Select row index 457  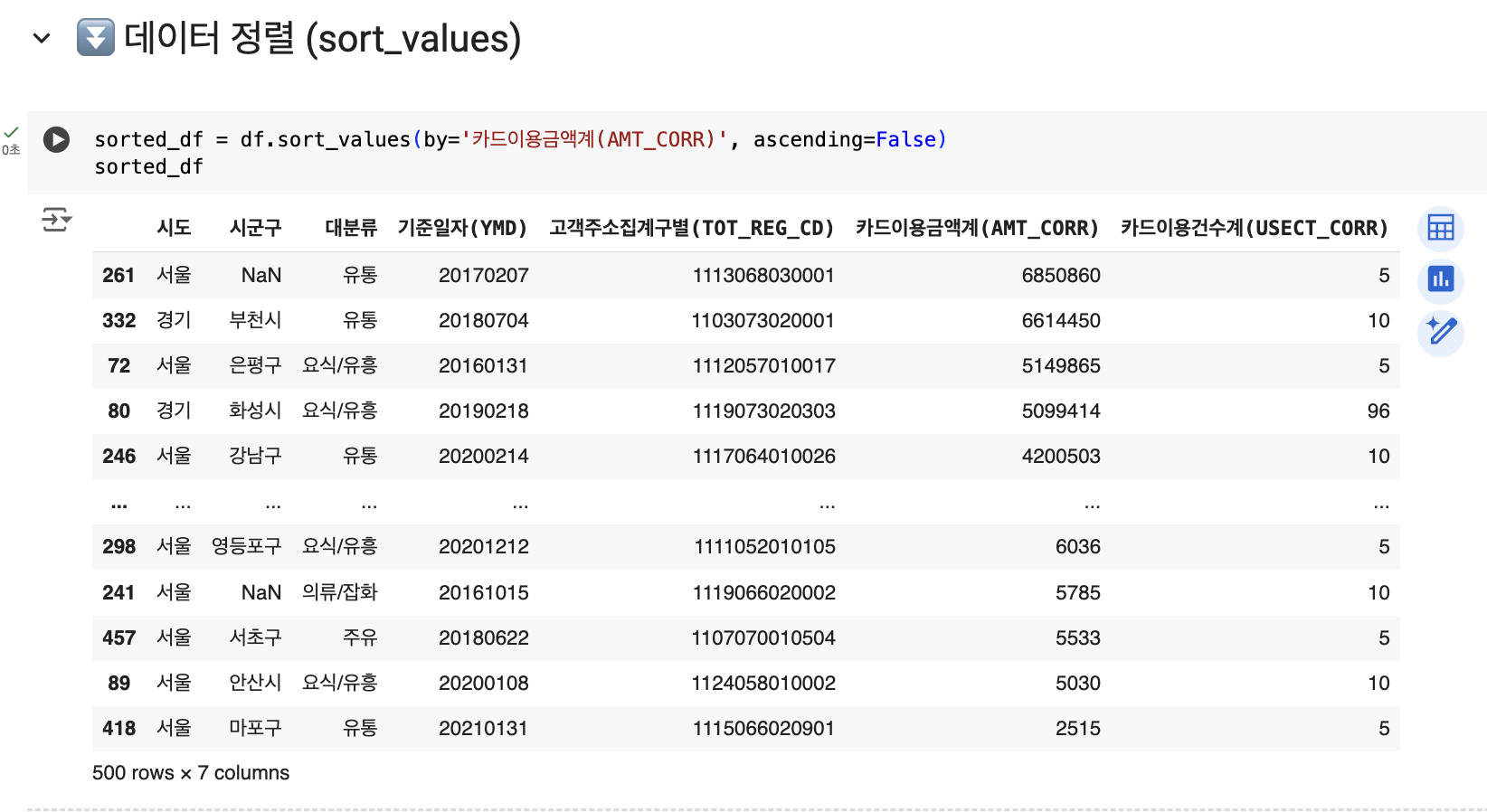click(118, 637)
